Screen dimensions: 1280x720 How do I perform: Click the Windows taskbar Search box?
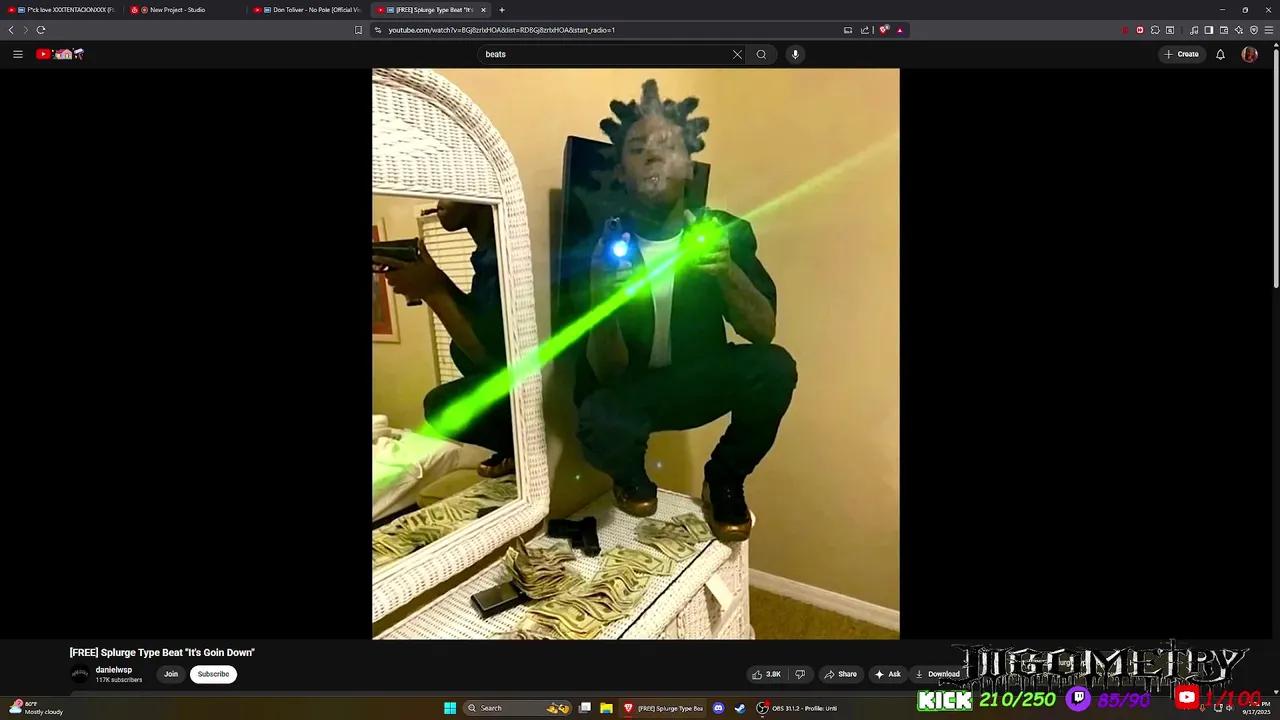pos(518,708)
